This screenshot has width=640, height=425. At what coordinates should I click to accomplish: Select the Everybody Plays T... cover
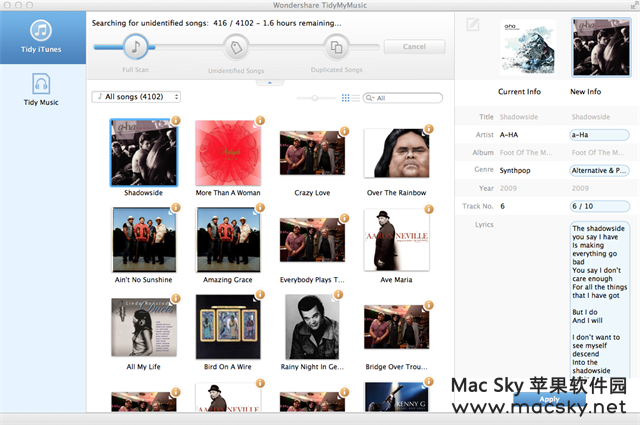coord(312,240)
